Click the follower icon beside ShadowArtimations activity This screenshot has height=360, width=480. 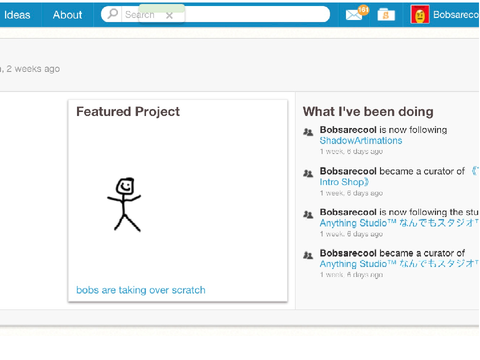pyautogui.click(x=308, y=132)
